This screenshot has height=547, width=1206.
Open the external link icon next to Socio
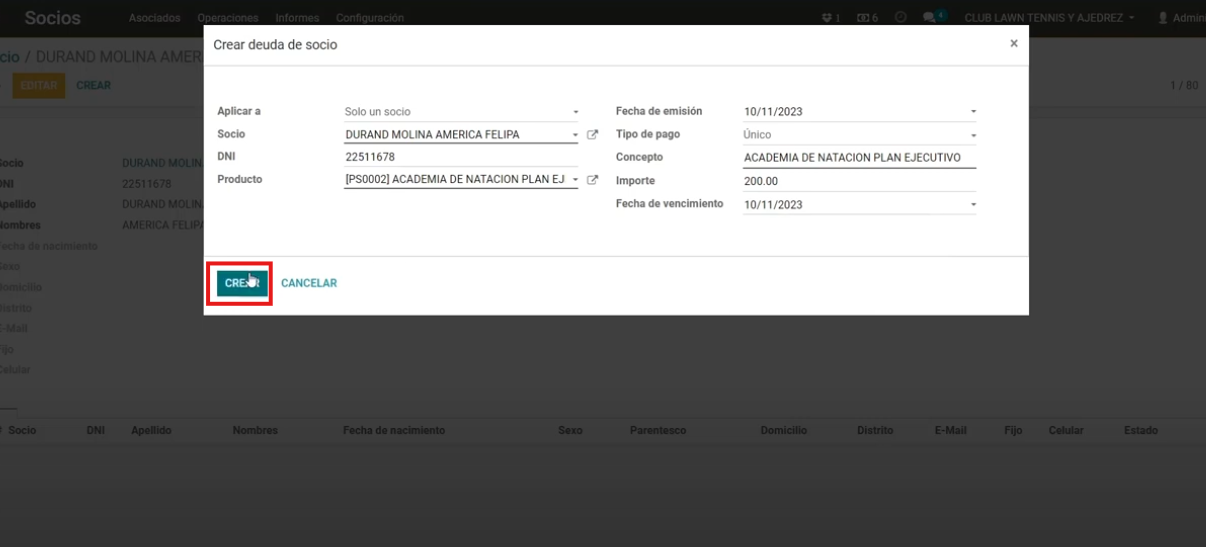[592, 135]
